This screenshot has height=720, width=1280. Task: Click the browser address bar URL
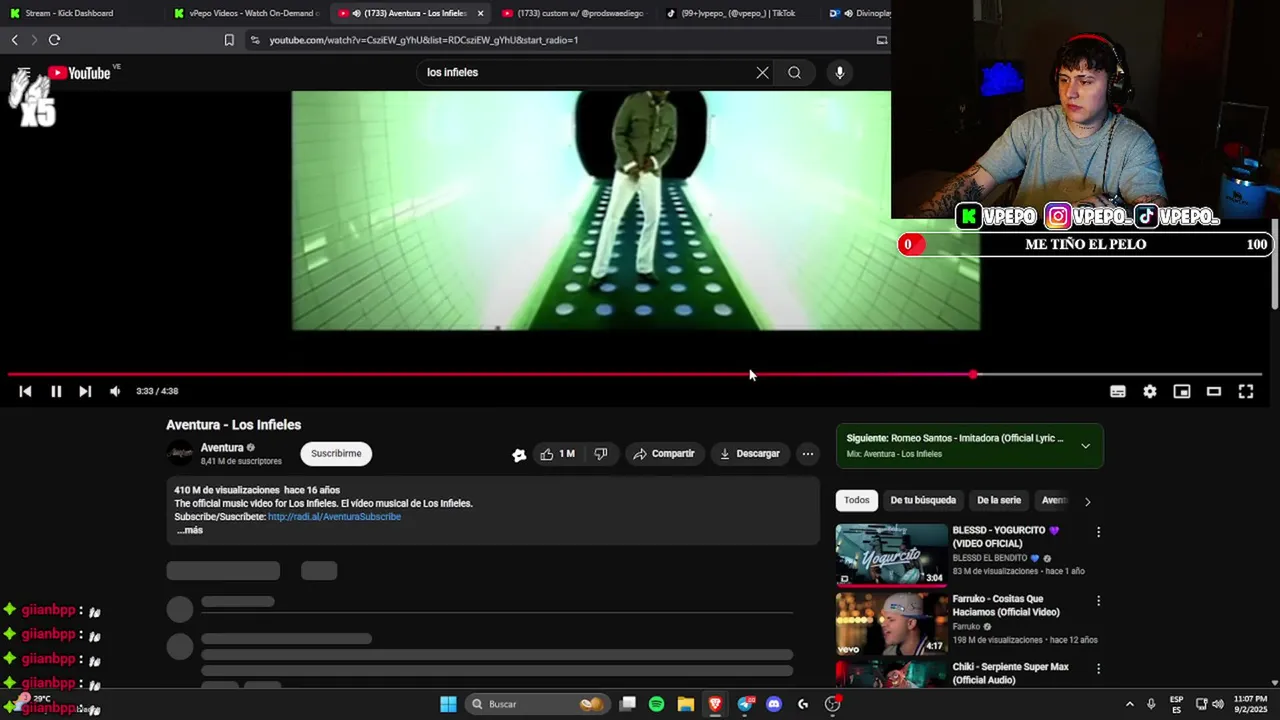(x=424, y=40)
